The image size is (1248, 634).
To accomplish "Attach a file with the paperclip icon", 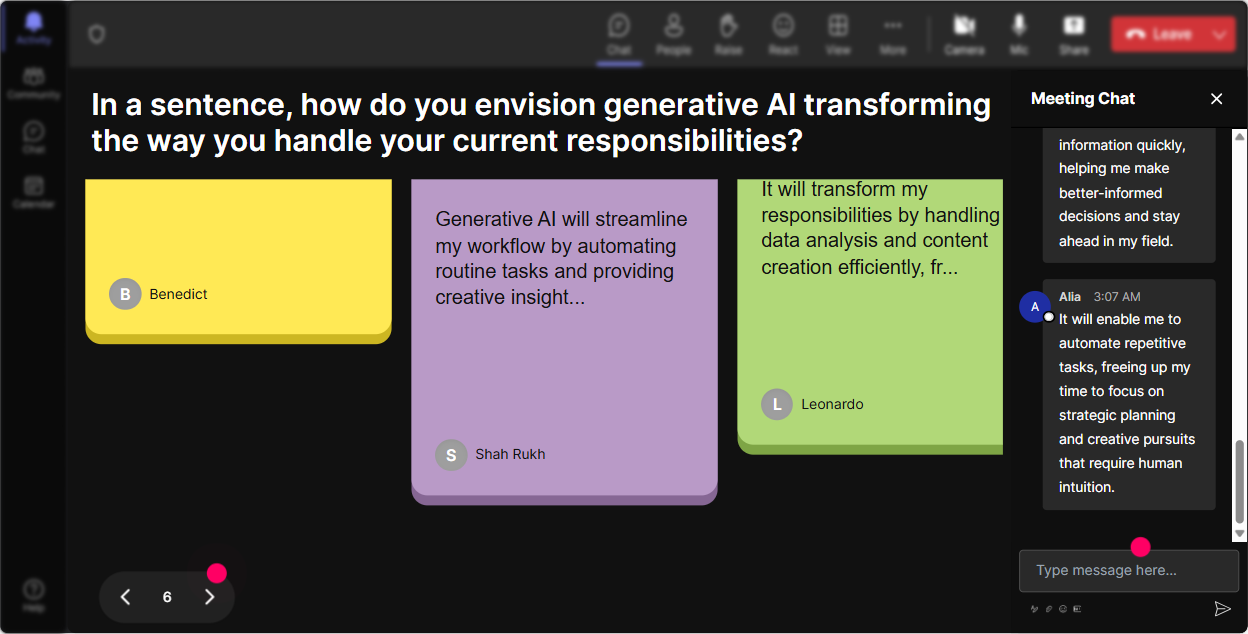I will point(1049,608).
